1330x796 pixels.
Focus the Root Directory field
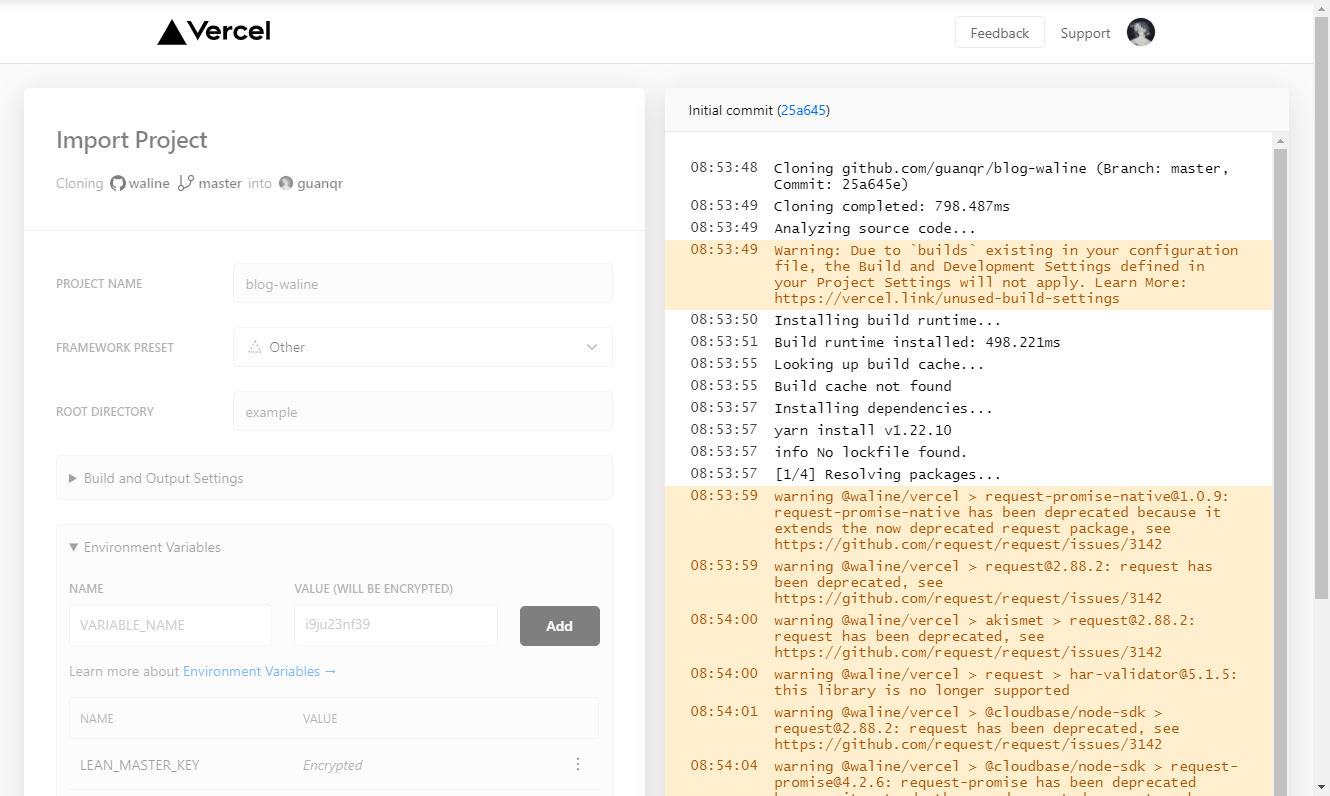(423, 411)
